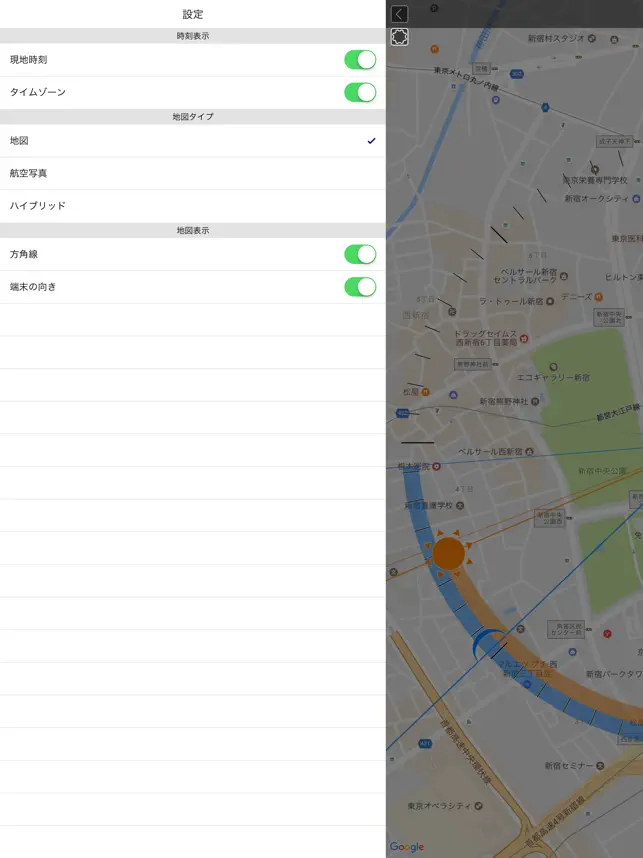Click the Google logo on map
Screen dimensions: 643x858
pyautogui.click(x=407, y=847)
